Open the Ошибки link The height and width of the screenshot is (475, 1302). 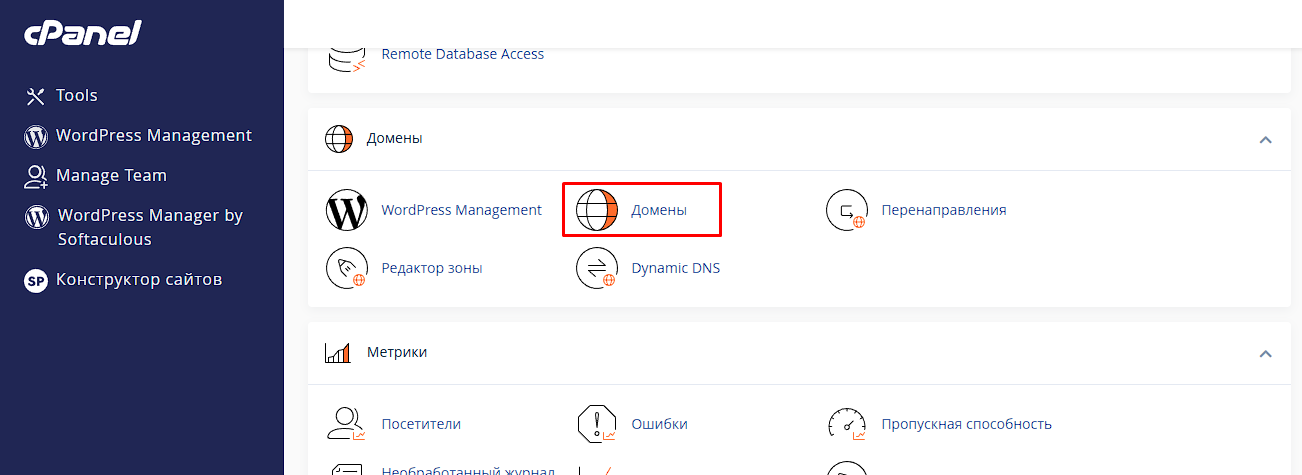pos(660,425)
